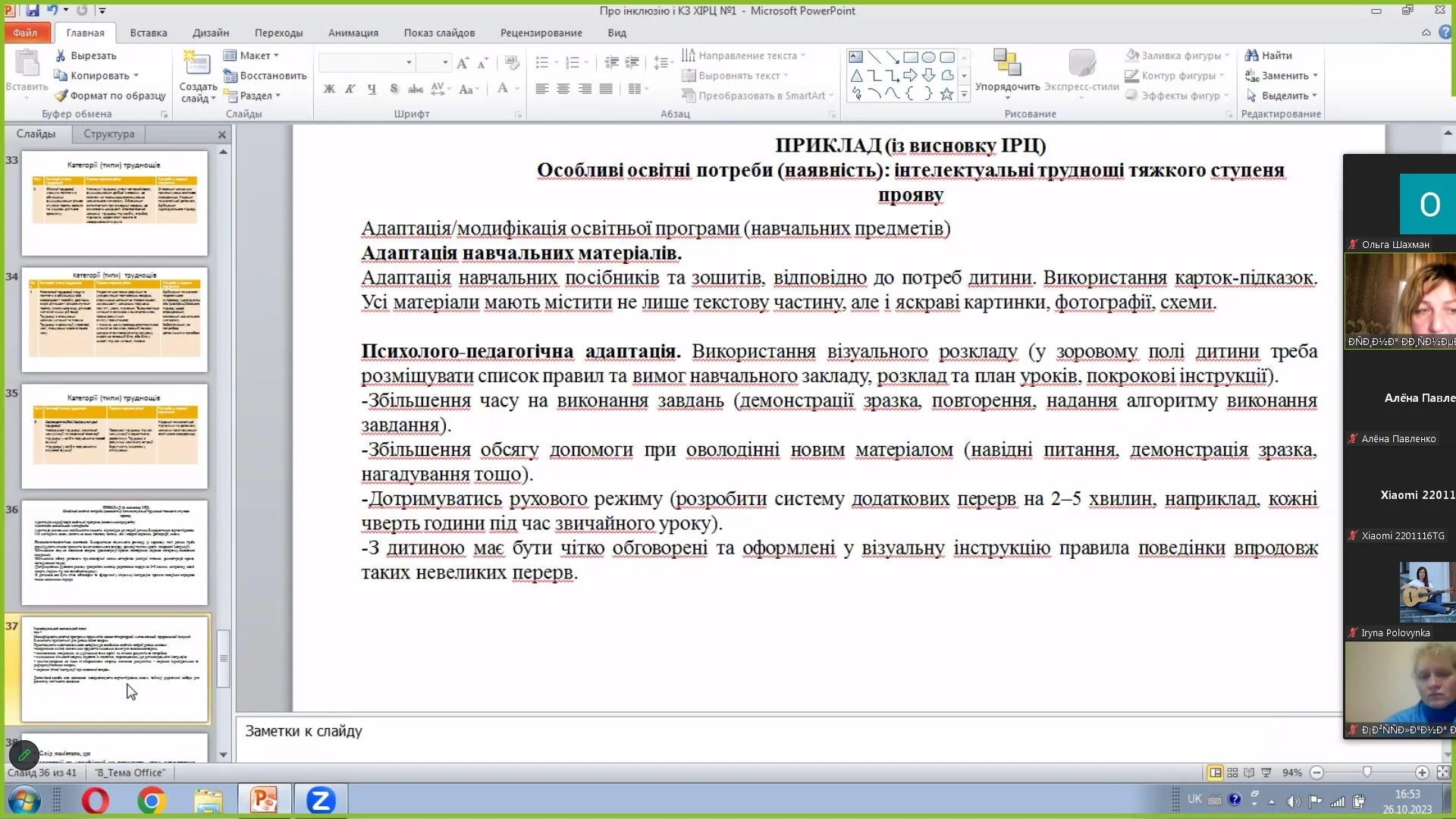Click the Восстановить button
The image size is (1456, 819).
click(x=265, y=76)
